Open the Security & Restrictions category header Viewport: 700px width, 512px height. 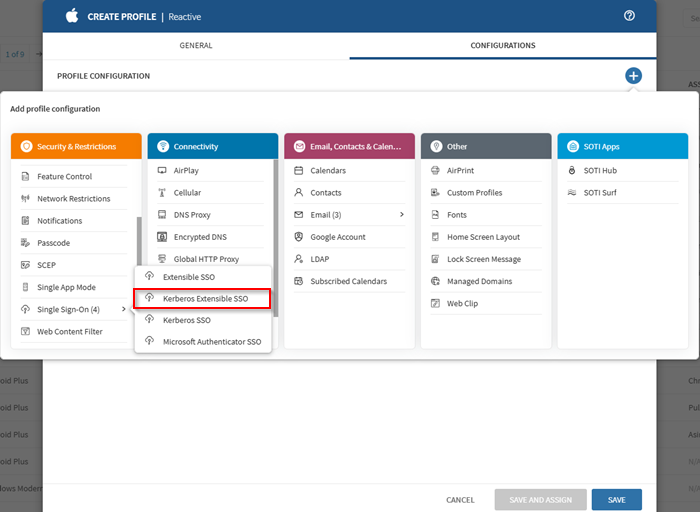tap(76, 146)
